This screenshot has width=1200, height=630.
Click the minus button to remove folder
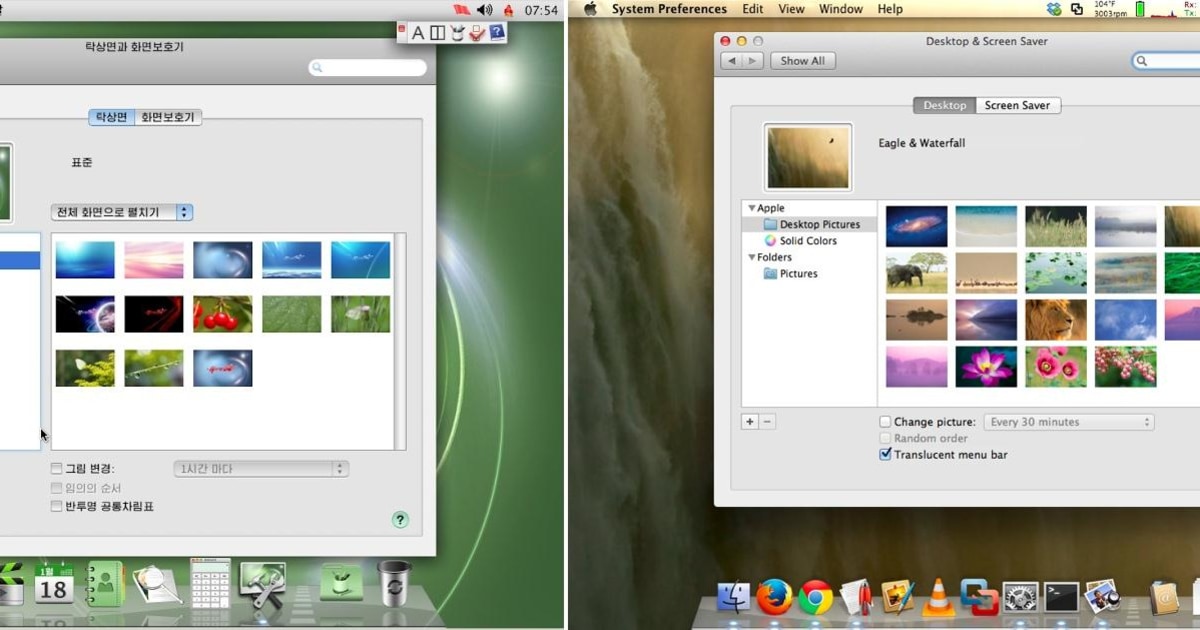pyautogui.click(x=767, y=422)
